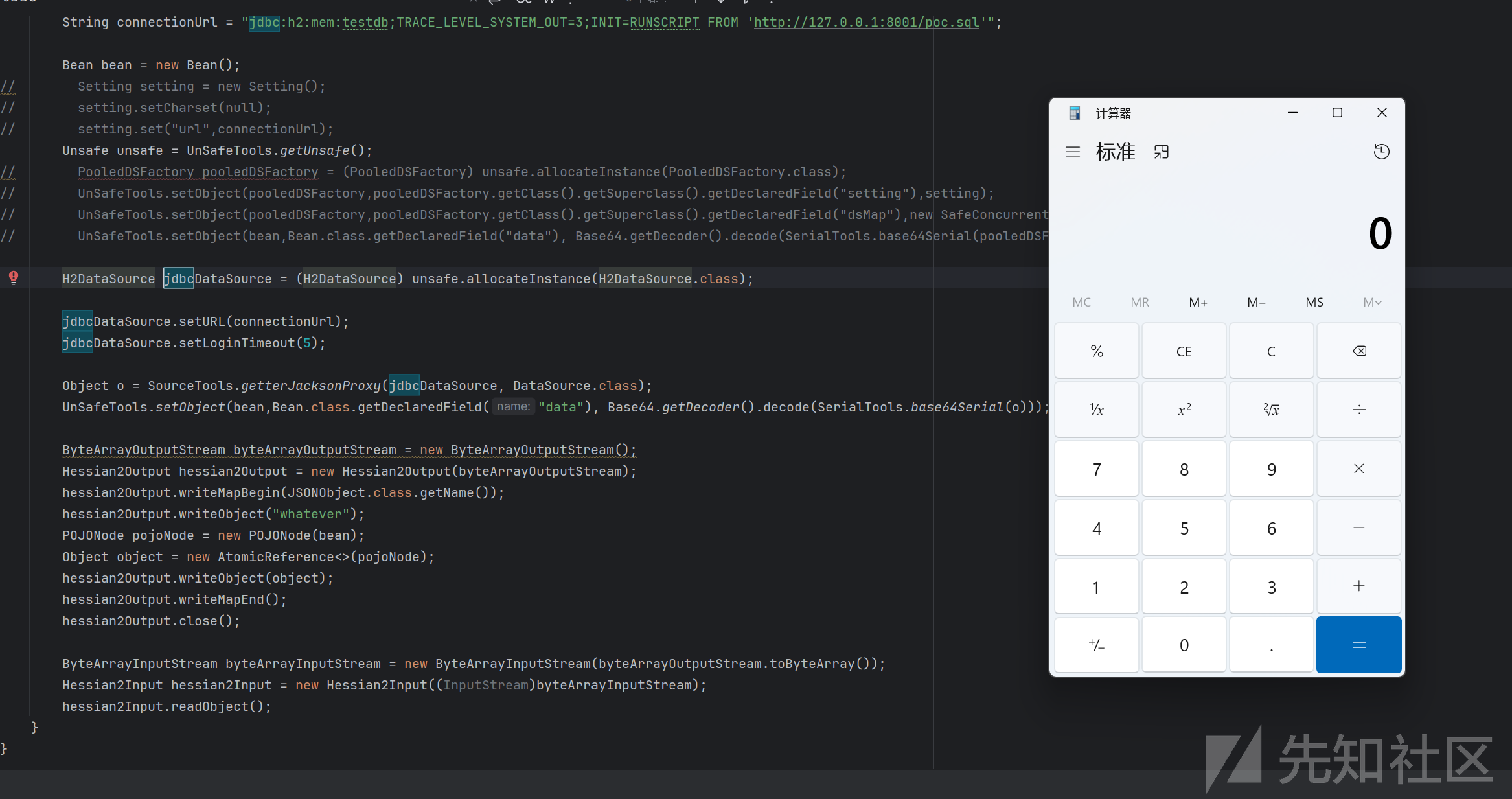Viewport: 1512px width, 799px height.
Task: Click the jdbcDataSource.setURL(connectionUrl) line
Action: (x=205, y=321)
